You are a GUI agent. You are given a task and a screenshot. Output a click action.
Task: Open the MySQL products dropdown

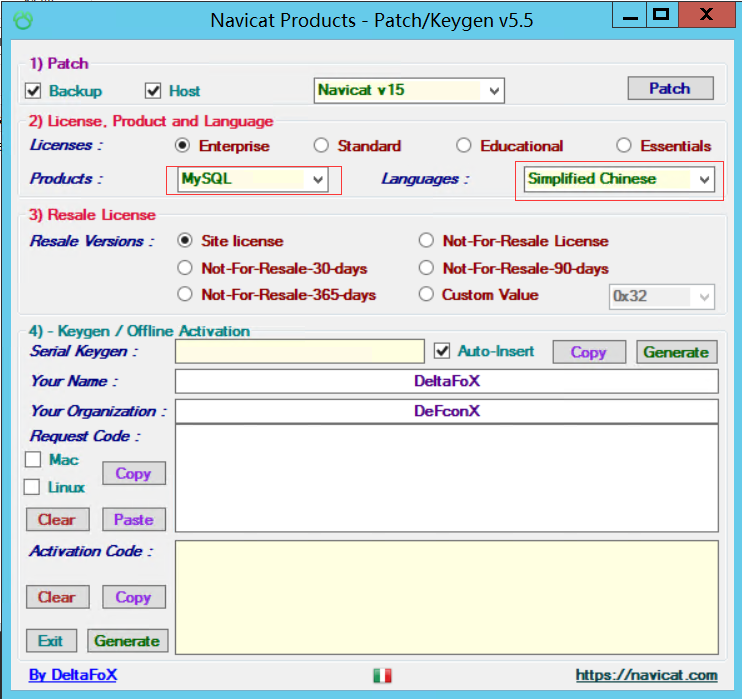253,179
